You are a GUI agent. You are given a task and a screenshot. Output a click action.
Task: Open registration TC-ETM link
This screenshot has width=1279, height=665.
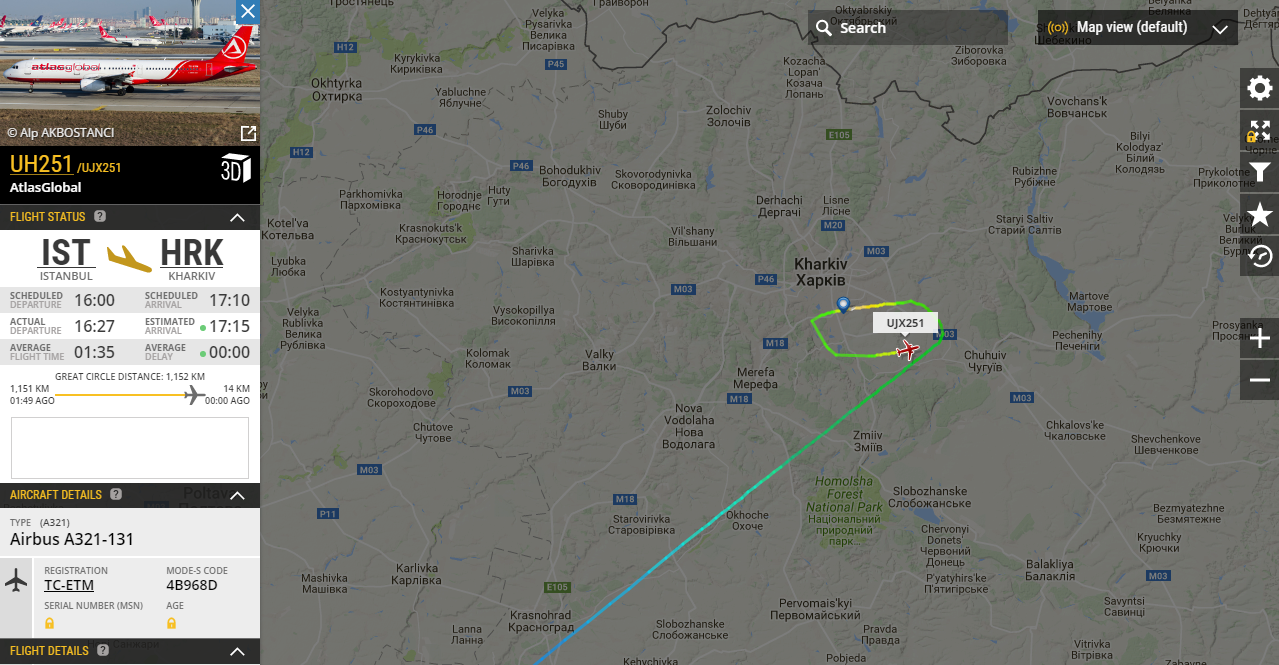(69, 585)
